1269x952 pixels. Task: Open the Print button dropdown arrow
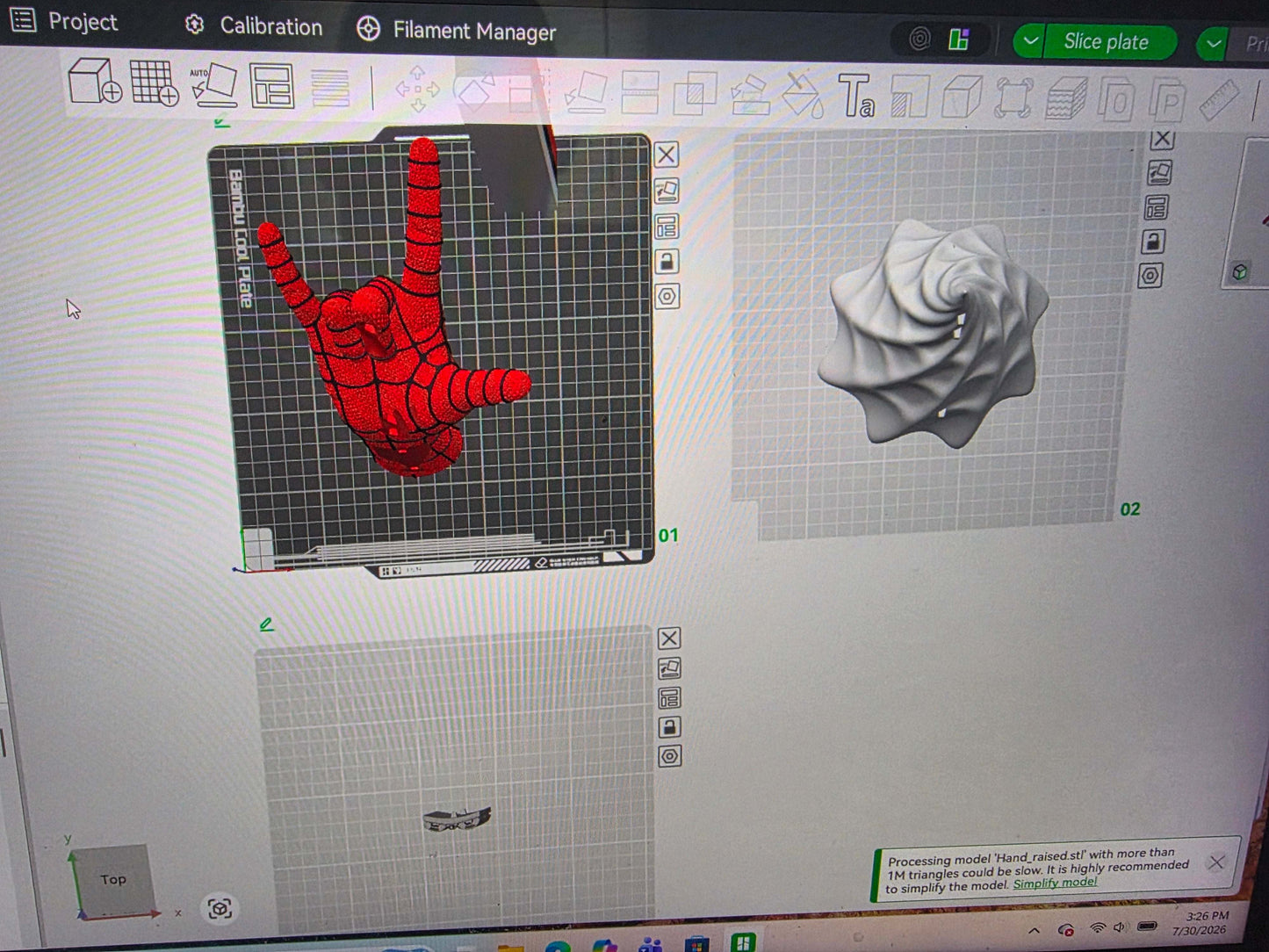coord(1213,43)
